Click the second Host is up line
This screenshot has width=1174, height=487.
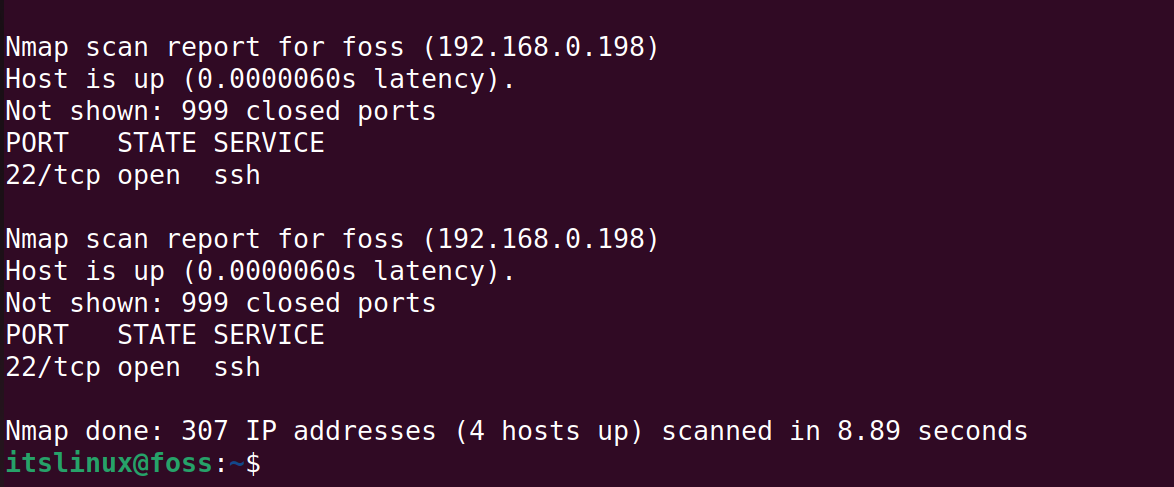(x=260, y=272)
